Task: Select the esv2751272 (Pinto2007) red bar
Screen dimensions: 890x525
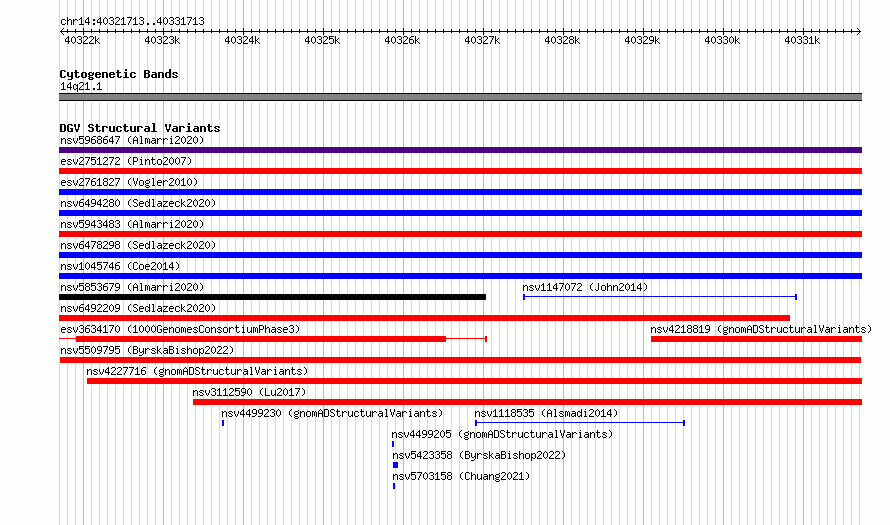Action: pos(460,171)
